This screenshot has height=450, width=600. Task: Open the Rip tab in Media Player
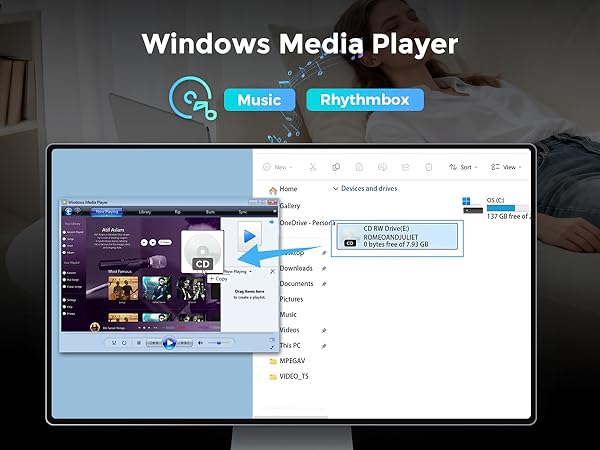178,212
